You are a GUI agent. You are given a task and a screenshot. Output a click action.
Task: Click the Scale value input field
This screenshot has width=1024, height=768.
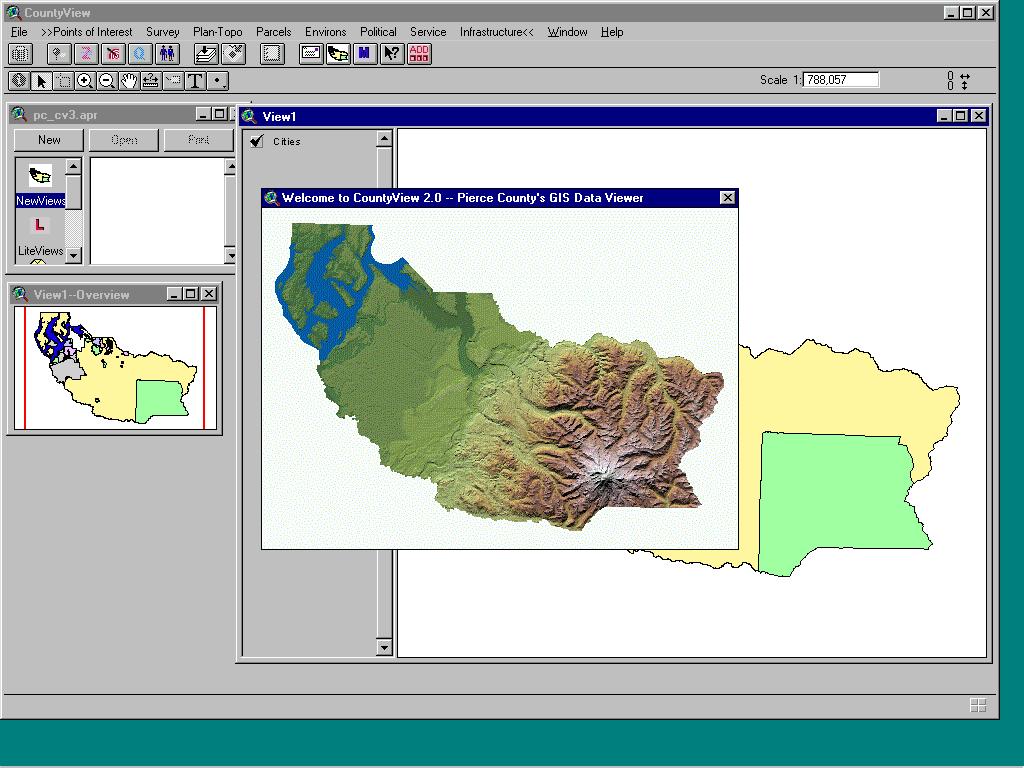pyautogui.click(x=840, y=80)
